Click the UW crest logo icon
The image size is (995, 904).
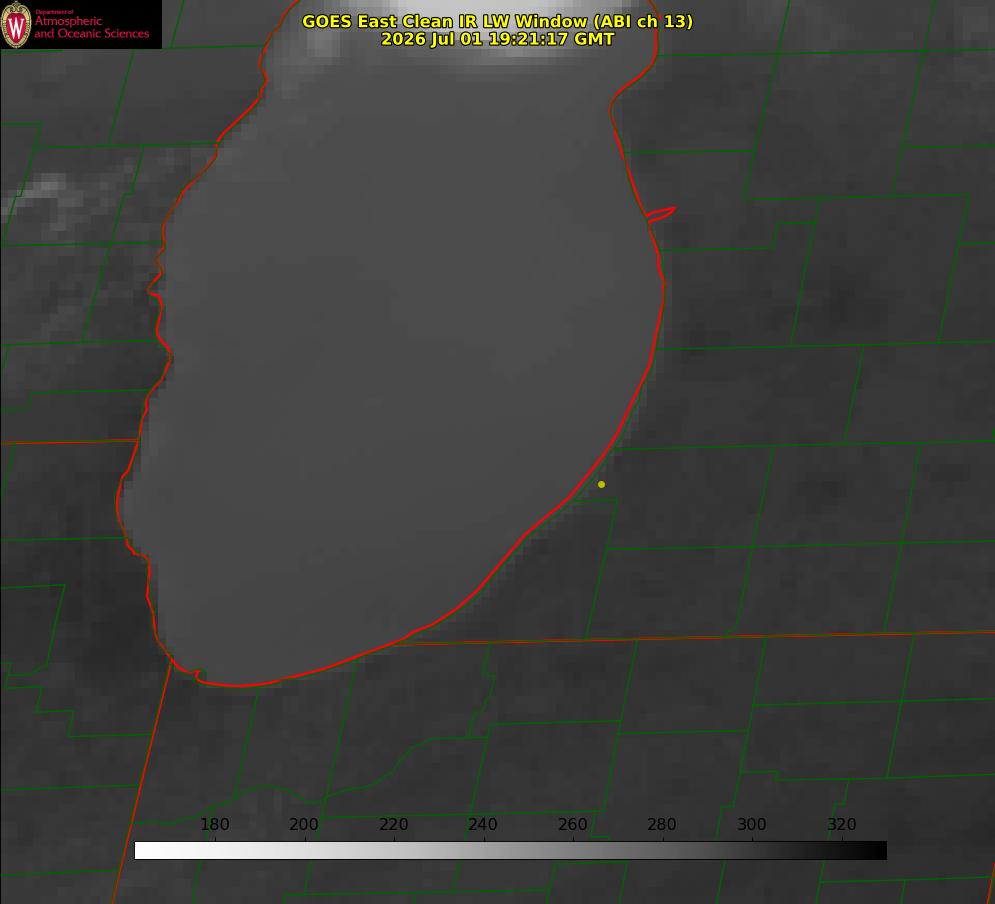pos(16,24)
